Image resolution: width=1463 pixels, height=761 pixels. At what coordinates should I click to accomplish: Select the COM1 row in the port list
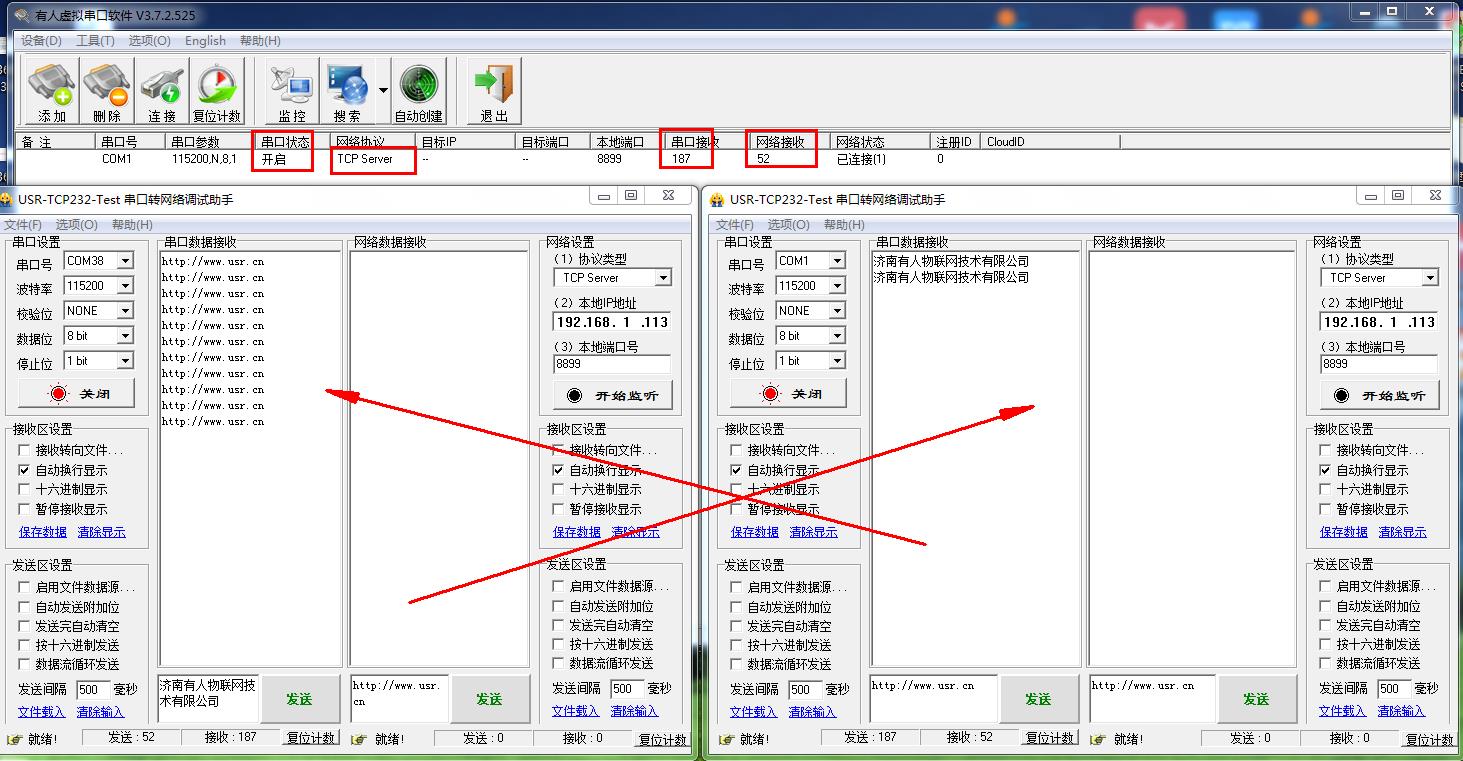[117, 159]
